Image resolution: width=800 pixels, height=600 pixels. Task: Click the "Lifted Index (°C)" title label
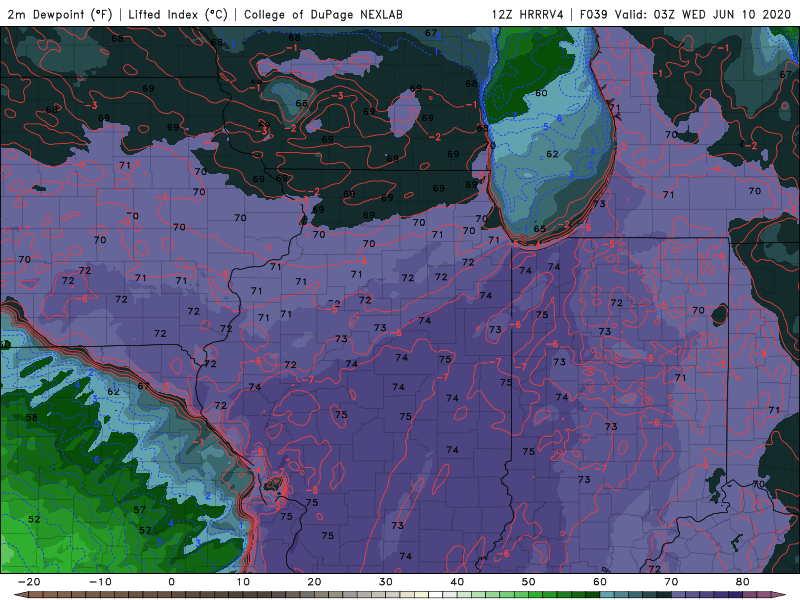178,14
